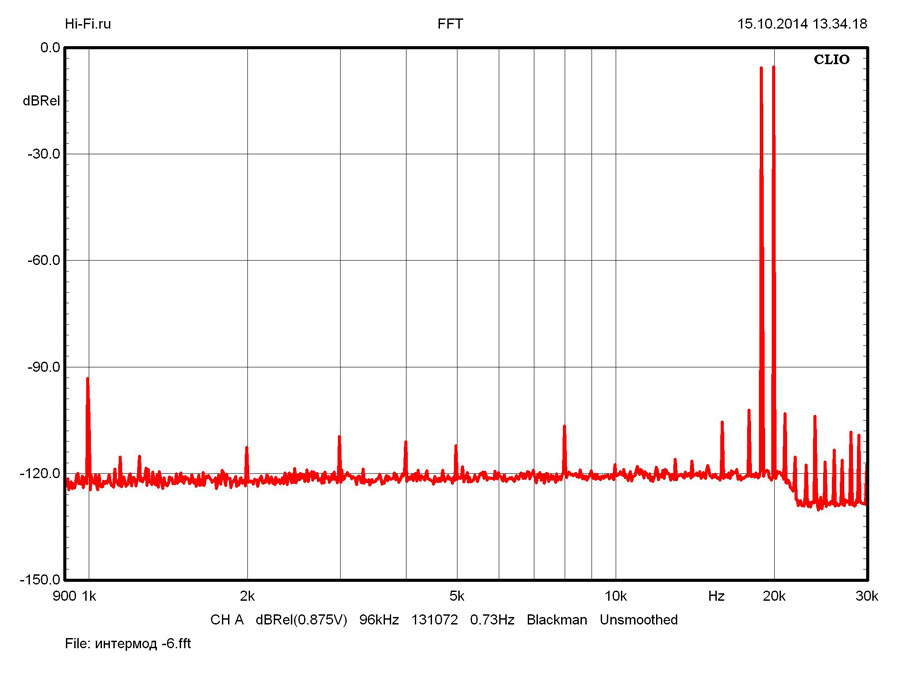
Task: Click the 15.10.2014 date and time stamp
Action: (801, 24)
